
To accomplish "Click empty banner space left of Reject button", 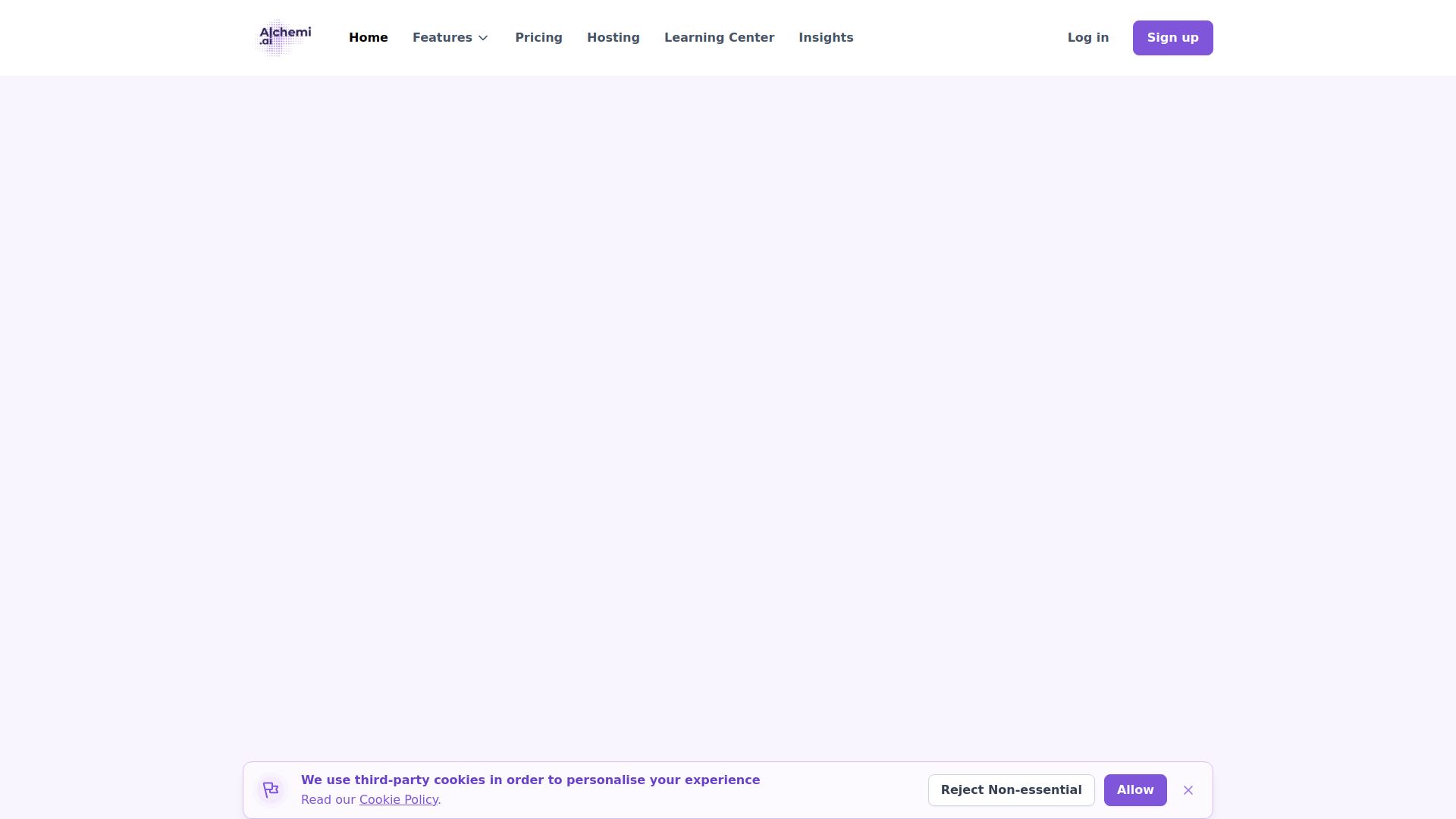I will (842, 790).
